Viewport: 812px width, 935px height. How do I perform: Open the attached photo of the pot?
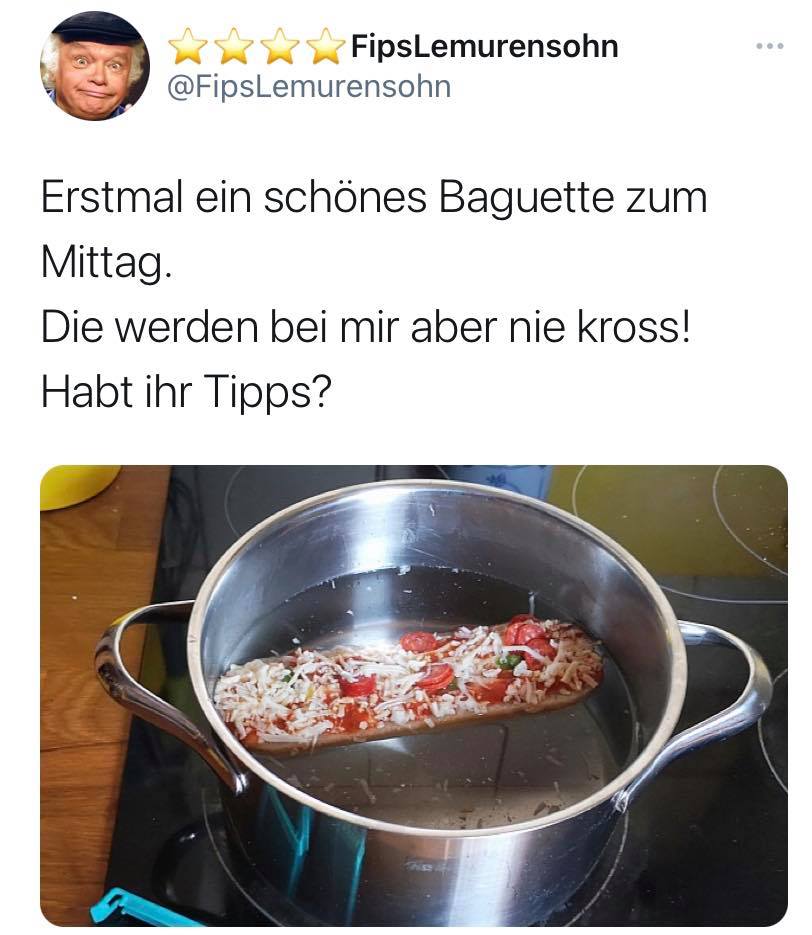(x=414, y=696)
